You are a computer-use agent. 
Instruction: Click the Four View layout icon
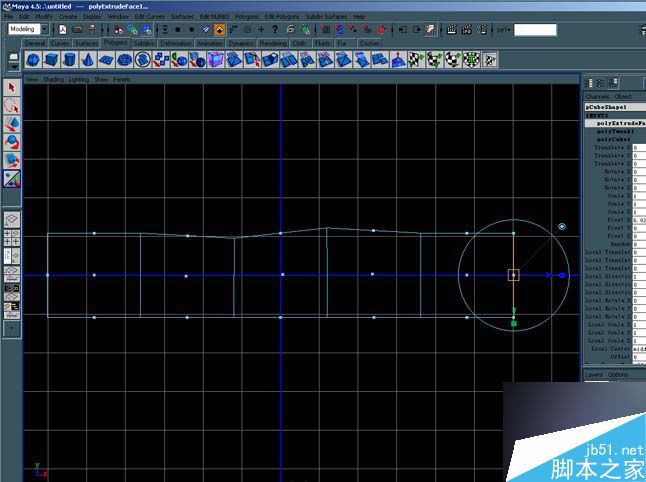coord(12,238)
